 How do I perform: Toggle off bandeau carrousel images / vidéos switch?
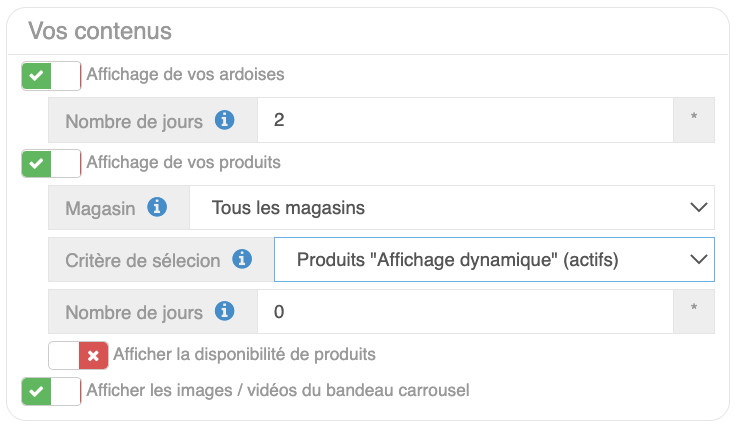[x=51, y=391]
